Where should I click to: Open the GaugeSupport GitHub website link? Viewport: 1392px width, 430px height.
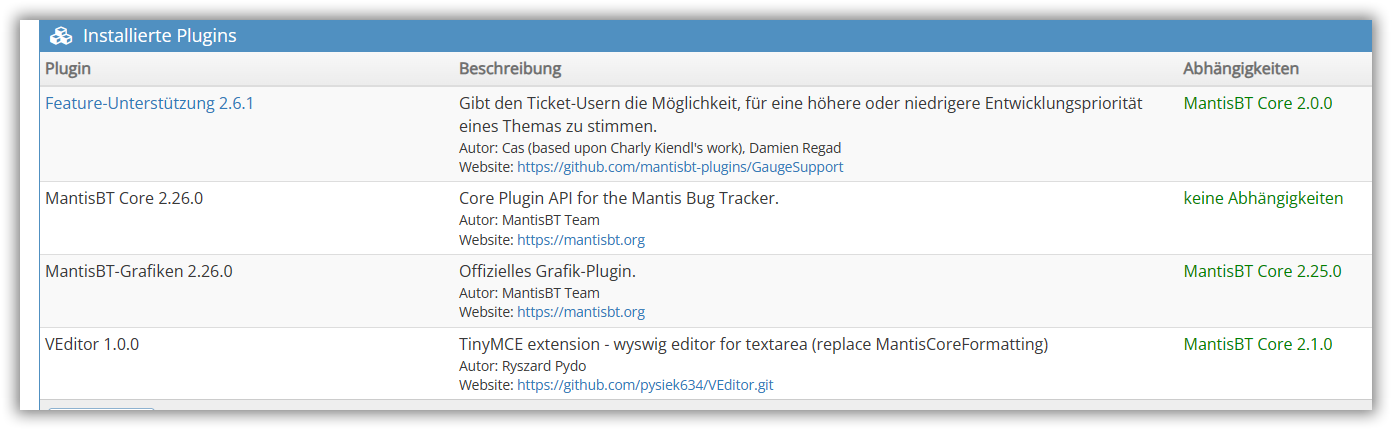pyautogui.click(x=680, y=167)
